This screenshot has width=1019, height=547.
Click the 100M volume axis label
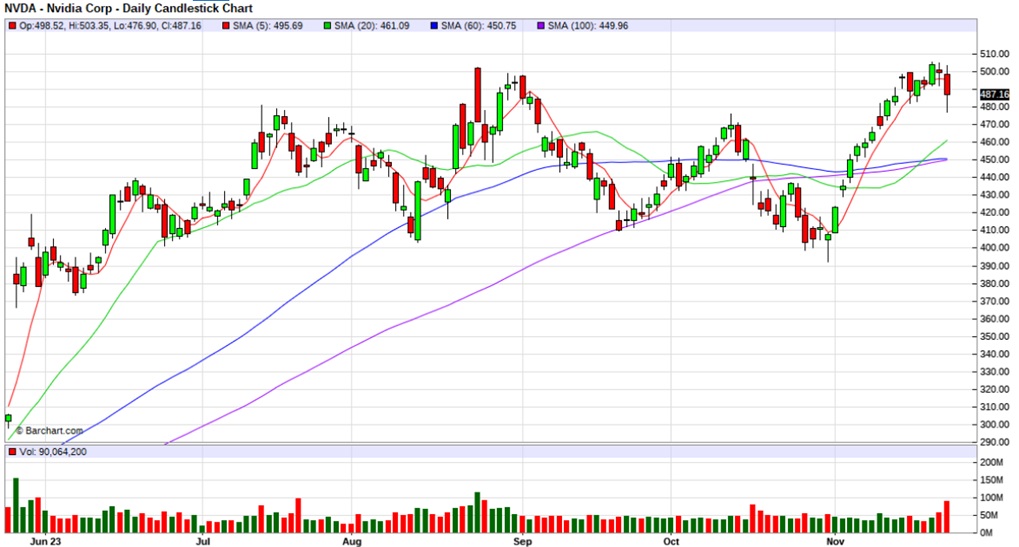(x=992, y=498)
